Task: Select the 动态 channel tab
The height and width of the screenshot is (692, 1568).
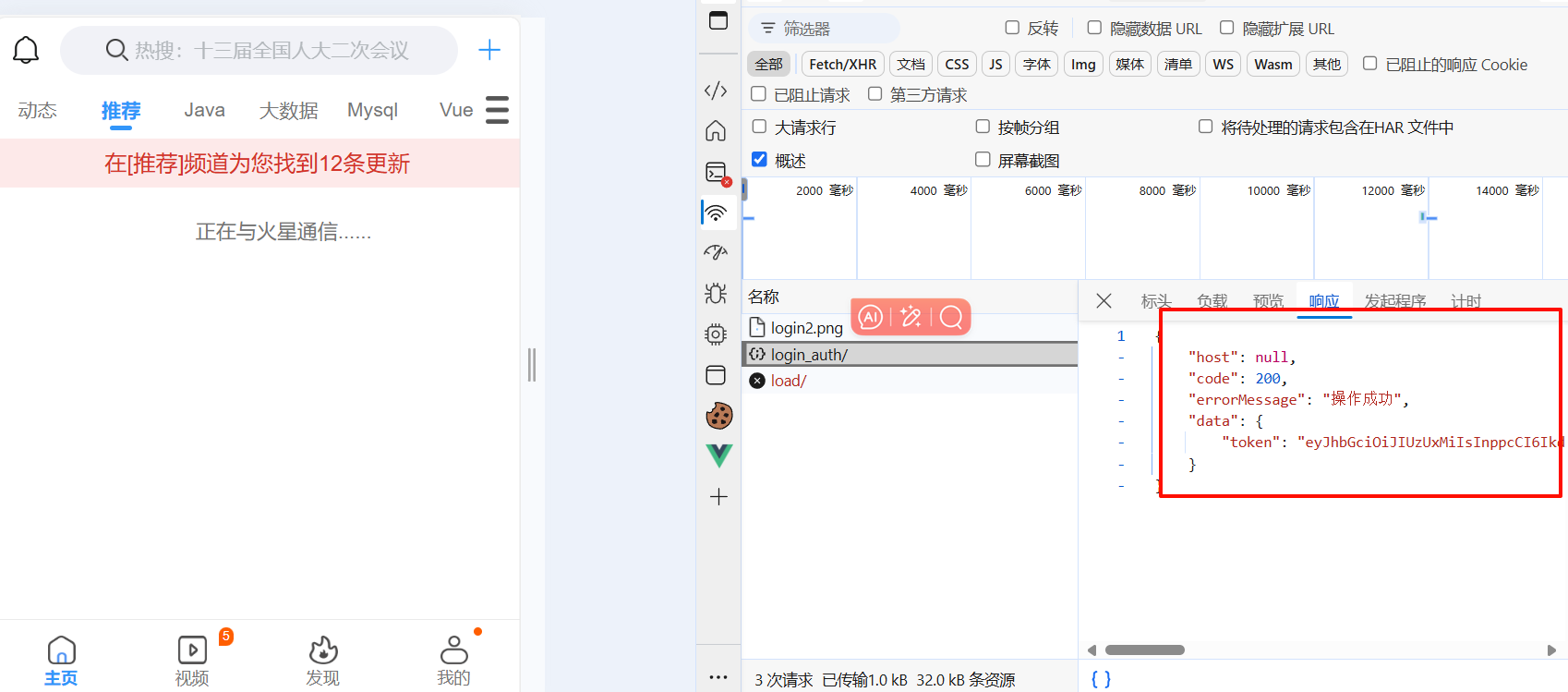Action: pos(38,110)
